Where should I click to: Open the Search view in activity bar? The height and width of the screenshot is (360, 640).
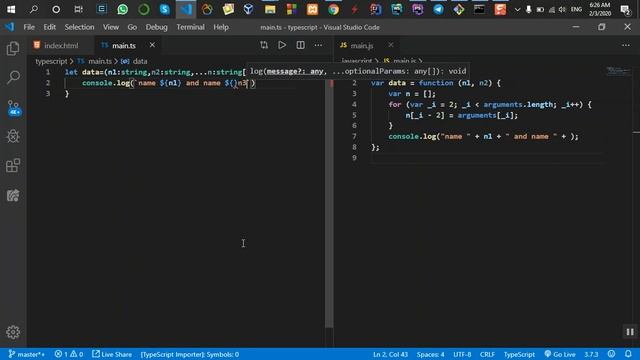click(x=13, y=77)
